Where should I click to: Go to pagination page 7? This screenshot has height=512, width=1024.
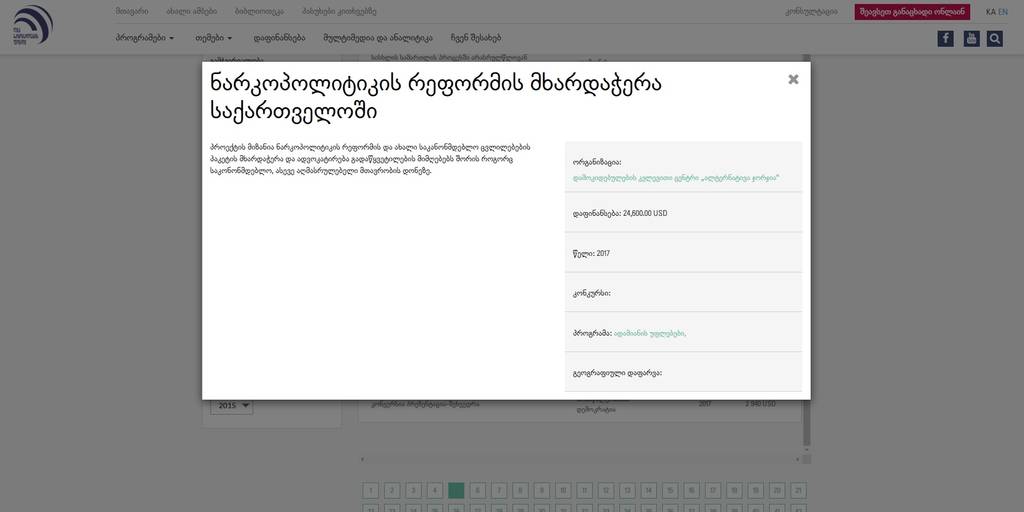[499, 490]
